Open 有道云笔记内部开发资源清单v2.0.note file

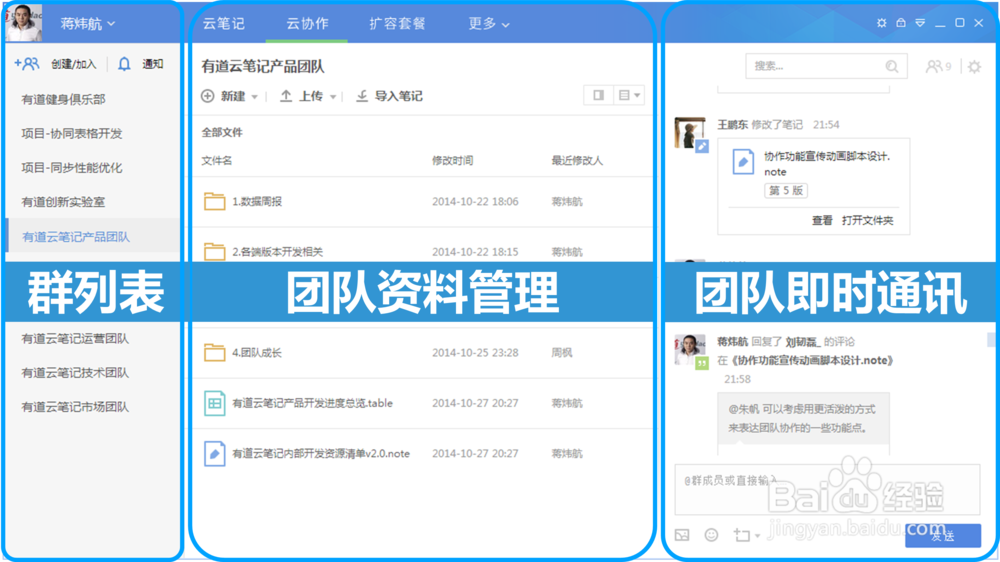[321, 454]
